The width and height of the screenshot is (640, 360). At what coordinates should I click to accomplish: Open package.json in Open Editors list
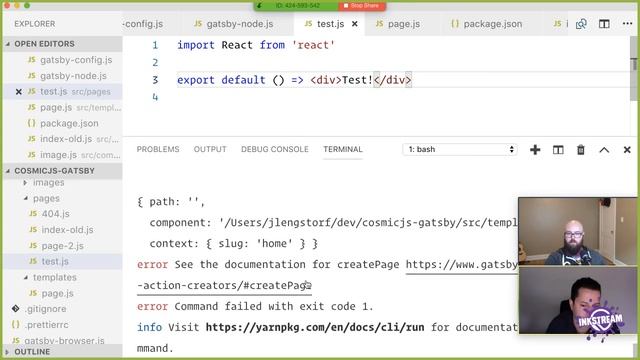pos(69,123)
